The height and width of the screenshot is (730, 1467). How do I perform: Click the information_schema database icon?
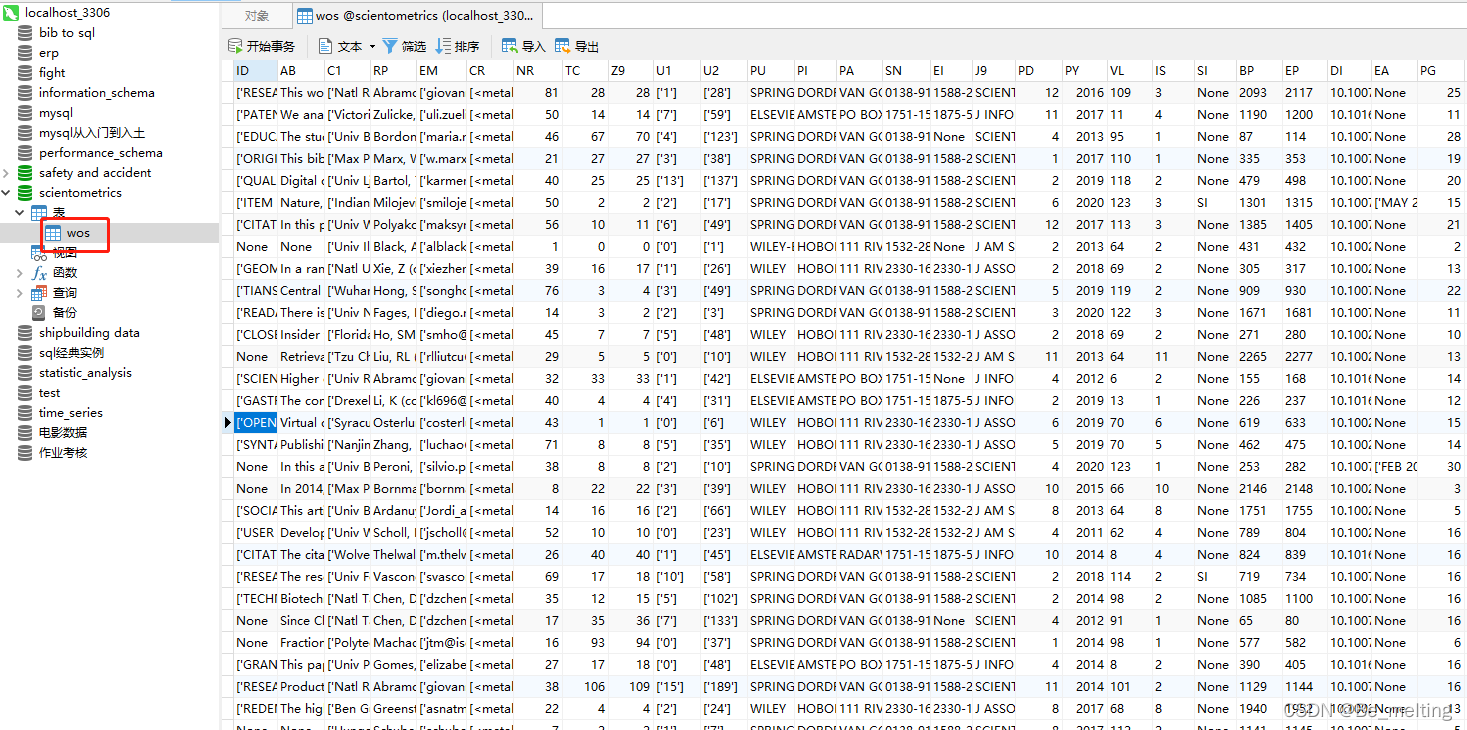point(25,93)
